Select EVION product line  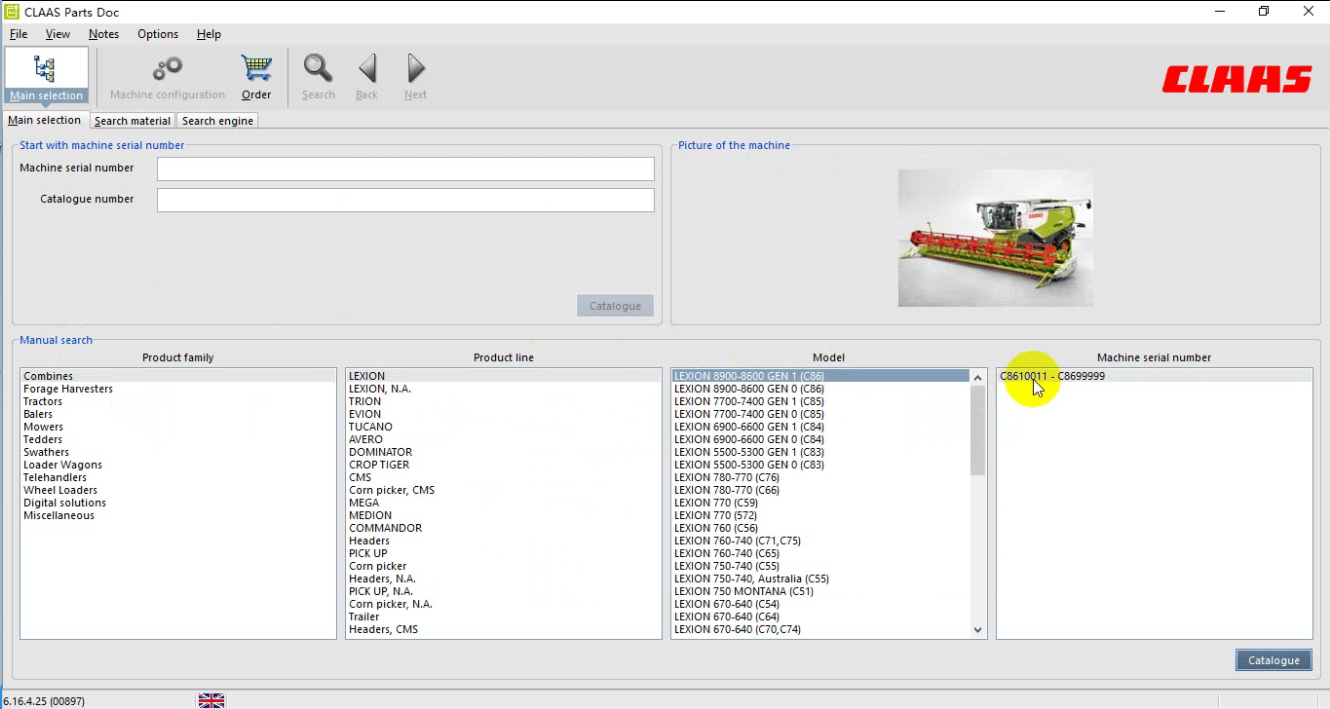504,414
